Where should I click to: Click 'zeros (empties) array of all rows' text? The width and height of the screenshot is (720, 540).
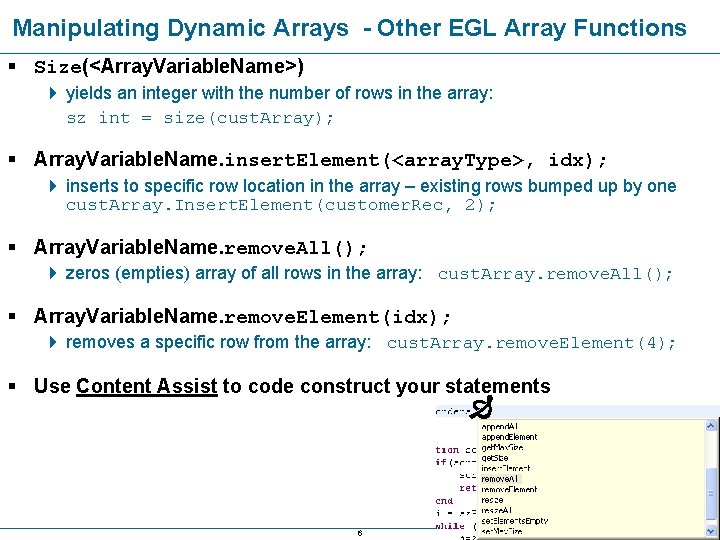[x=244, y=273]
